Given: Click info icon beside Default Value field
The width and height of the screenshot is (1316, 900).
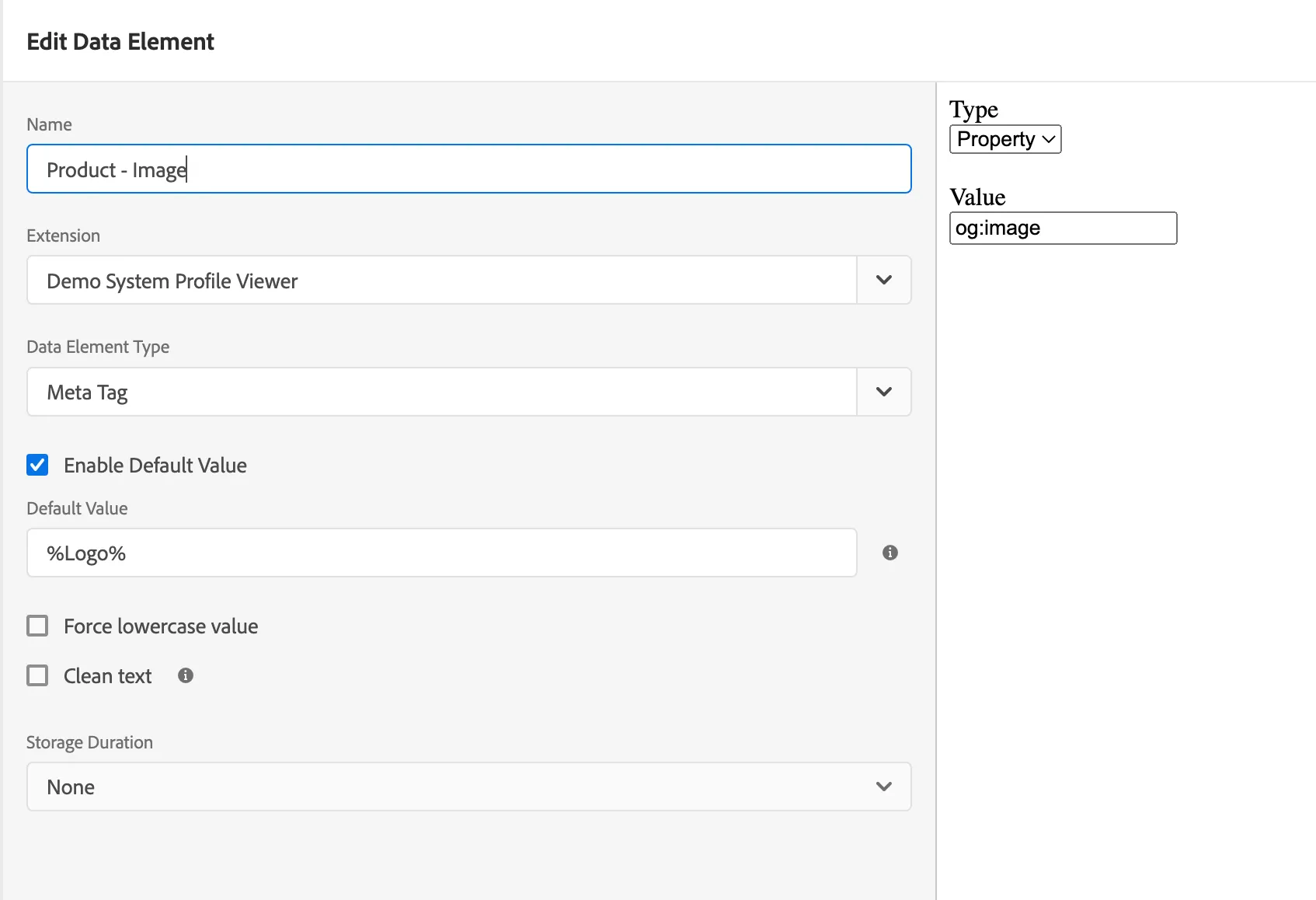Looking at the screenshot, I should pyautogui.click(x=890, y=553).
